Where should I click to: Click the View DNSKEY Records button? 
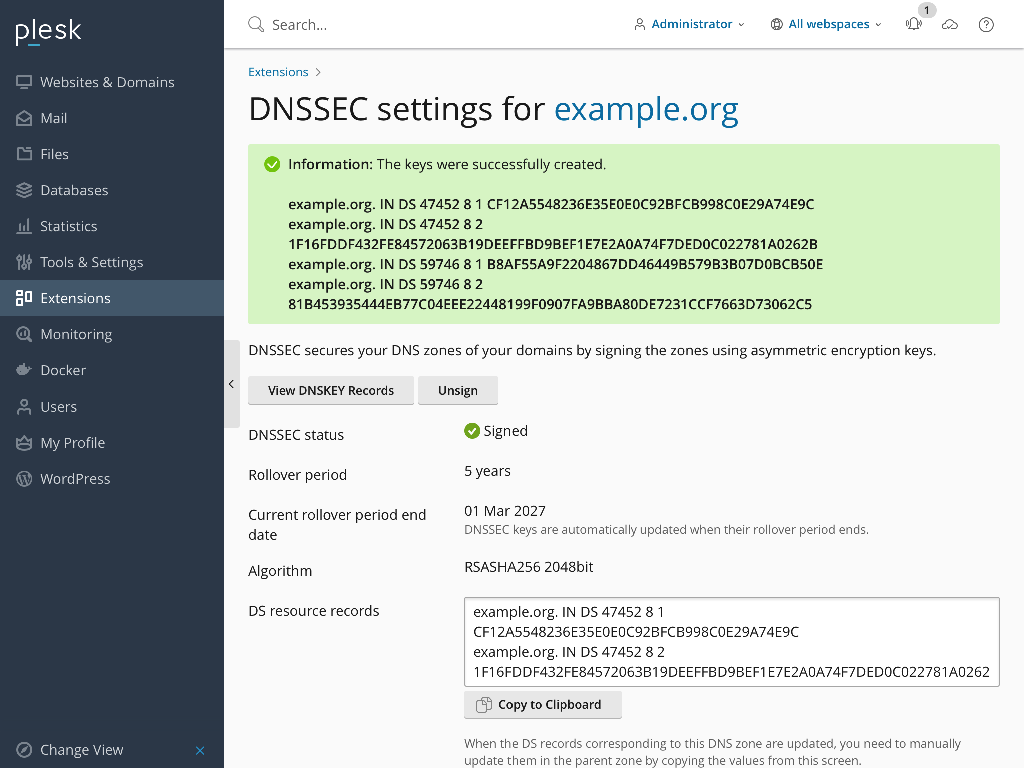coord(330,390)
